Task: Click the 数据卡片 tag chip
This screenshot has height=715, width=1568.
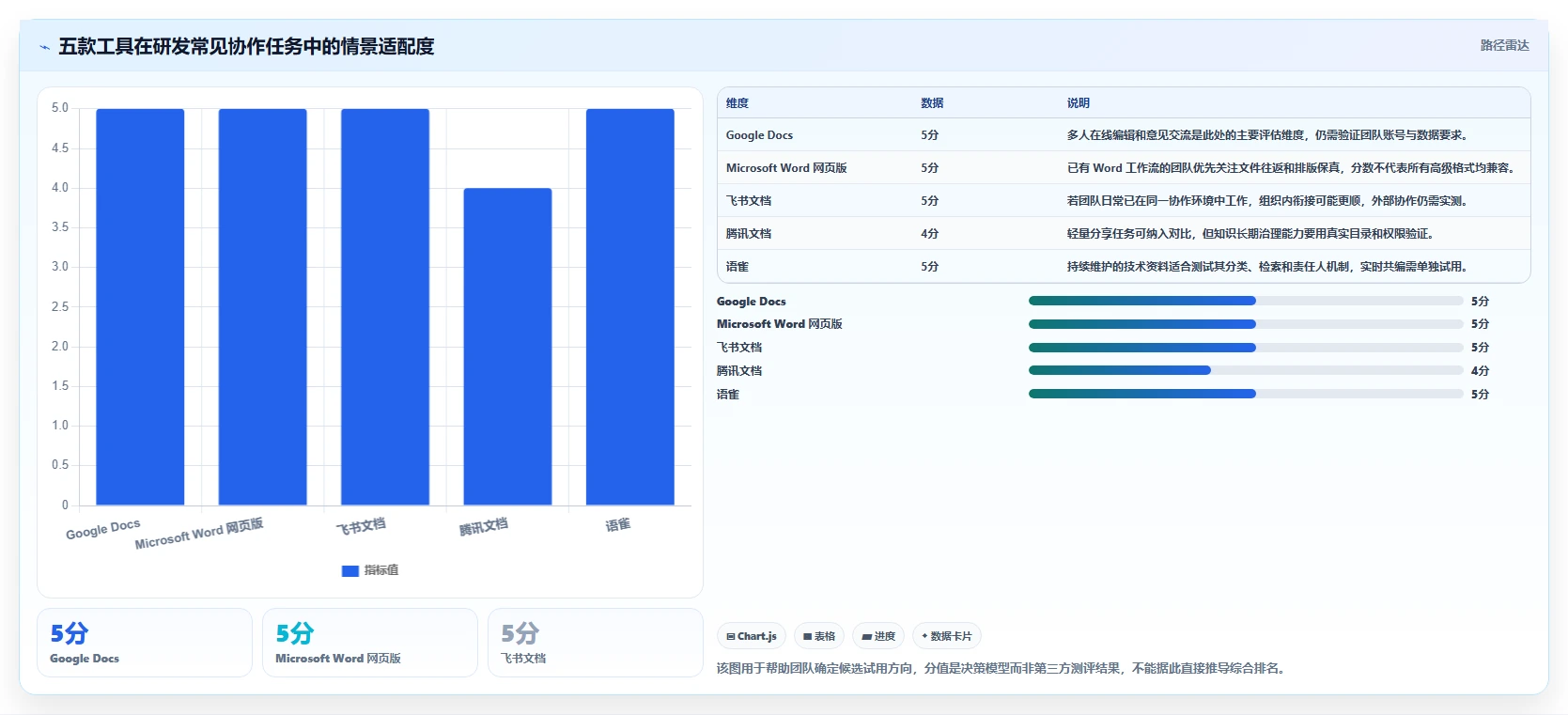Action: tap(947, 636)
